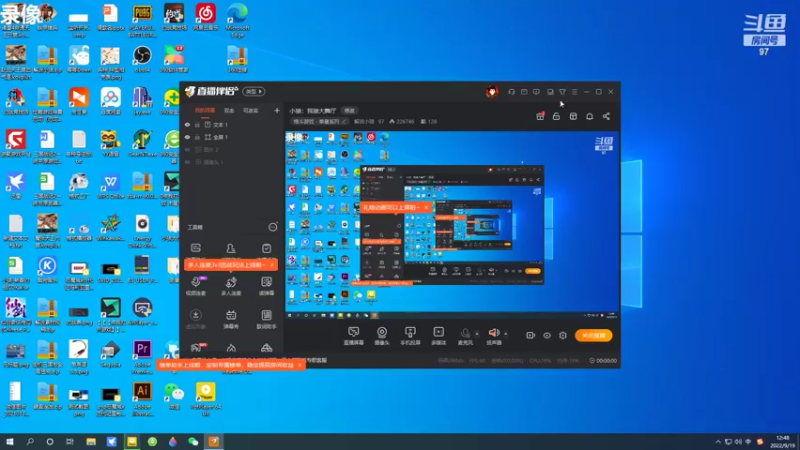Open Windows Start menu

[10, 442]
